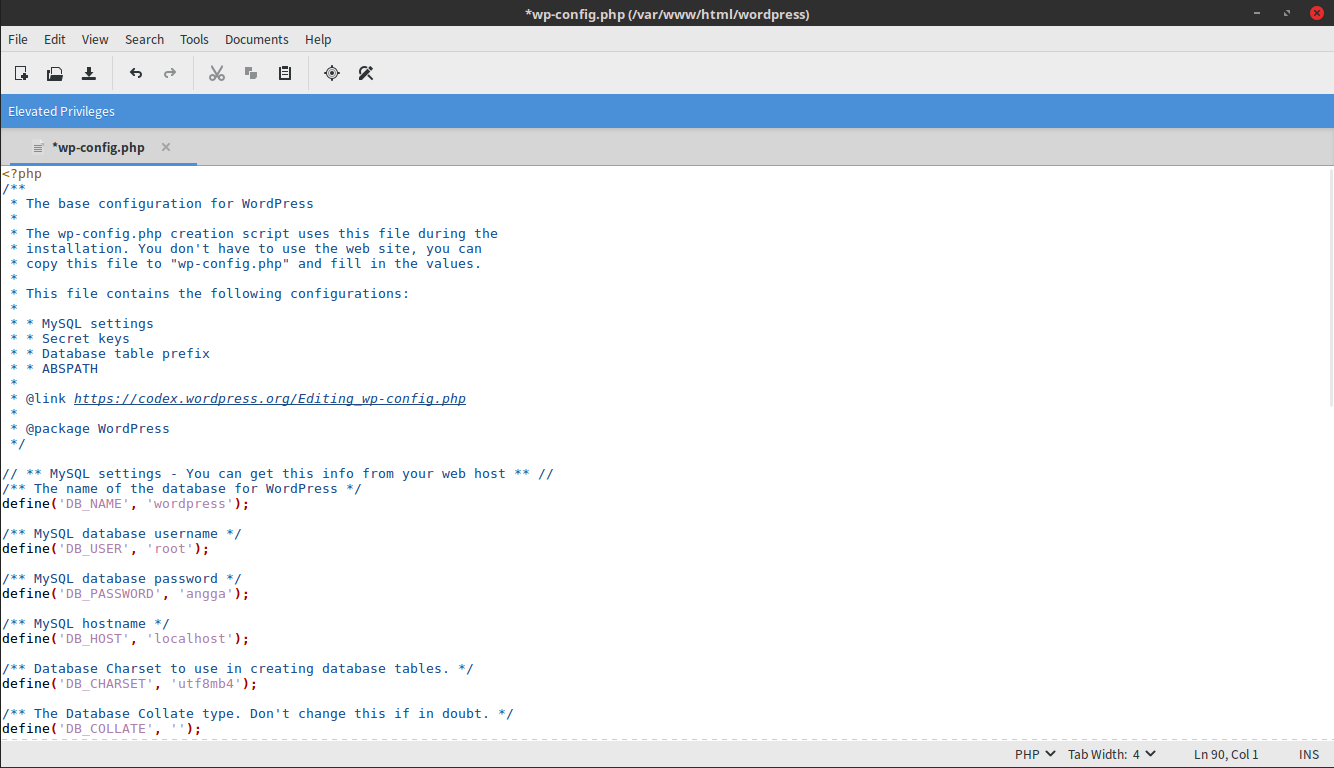Copy selection with the copy icon

point(251,73)
